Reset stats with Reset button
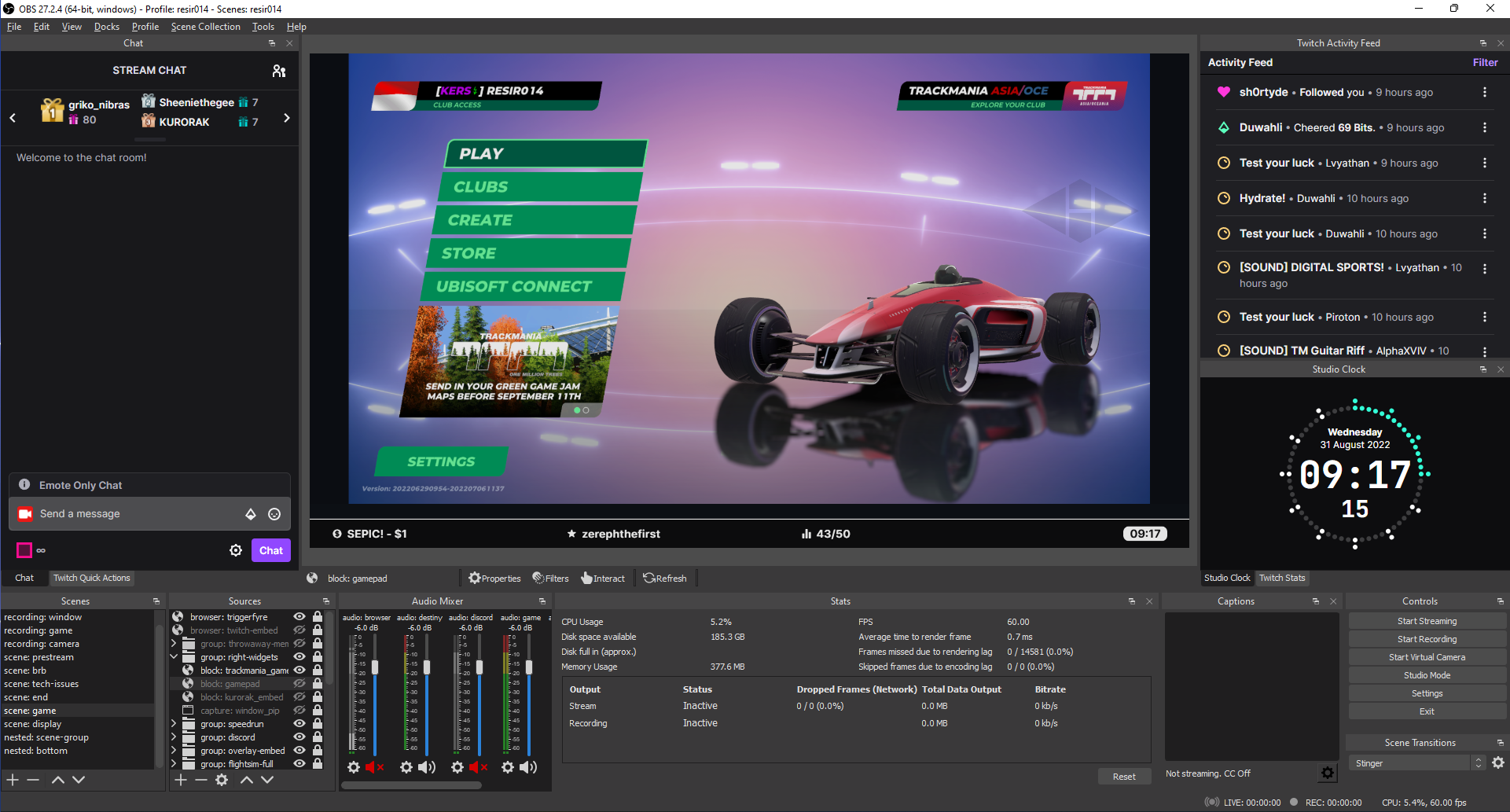Viewport: 1510px width, 812px height. 1124,777
